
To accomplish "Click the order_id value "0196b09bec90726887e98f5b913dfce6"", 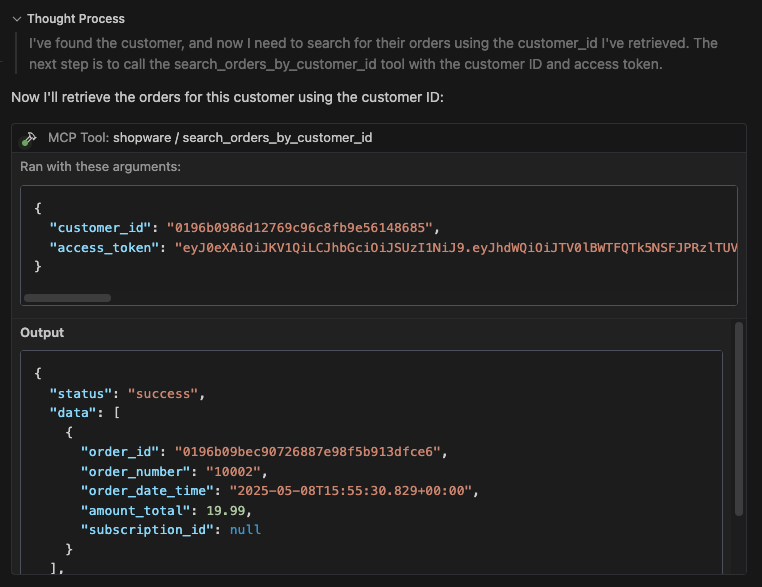I will pyautogui.click(x=308, y=452).
